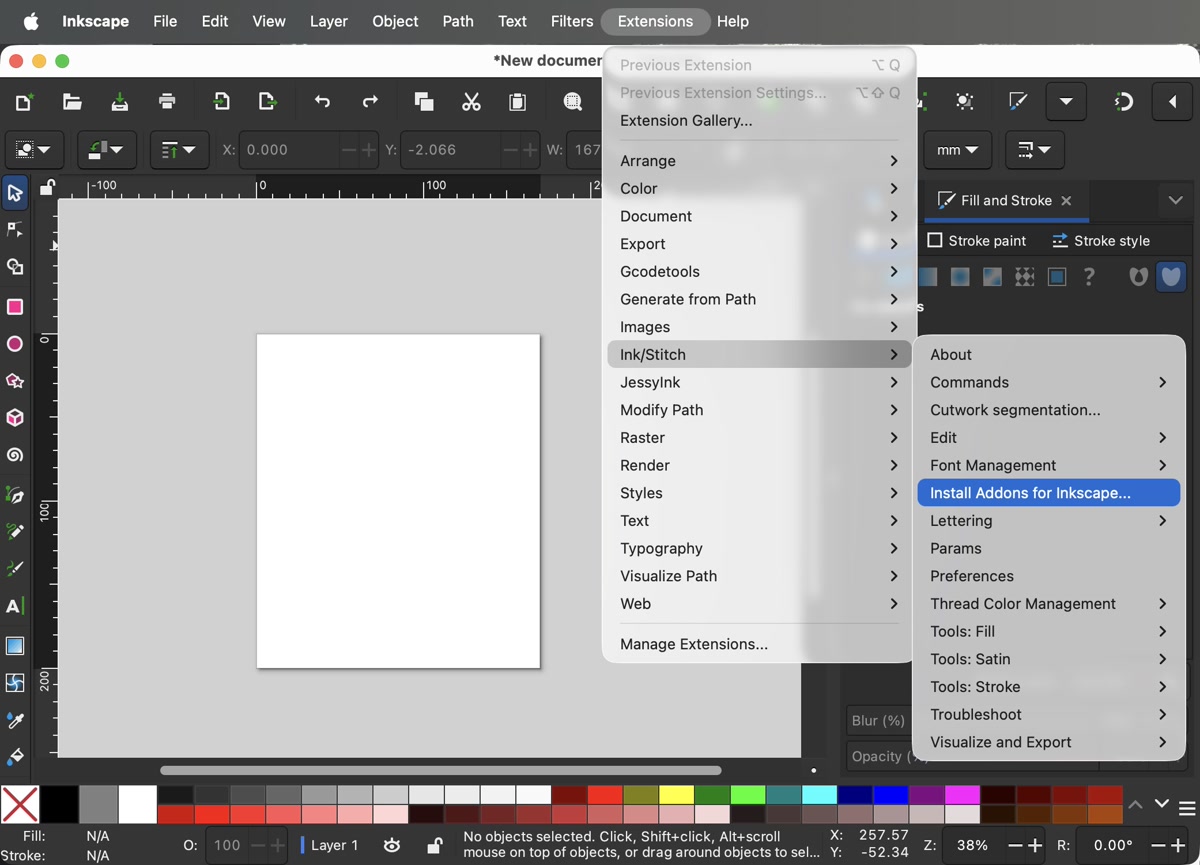Select the Star and polygon tool
This screenshot has height=865, width=1200.
(x=15, y=381)
